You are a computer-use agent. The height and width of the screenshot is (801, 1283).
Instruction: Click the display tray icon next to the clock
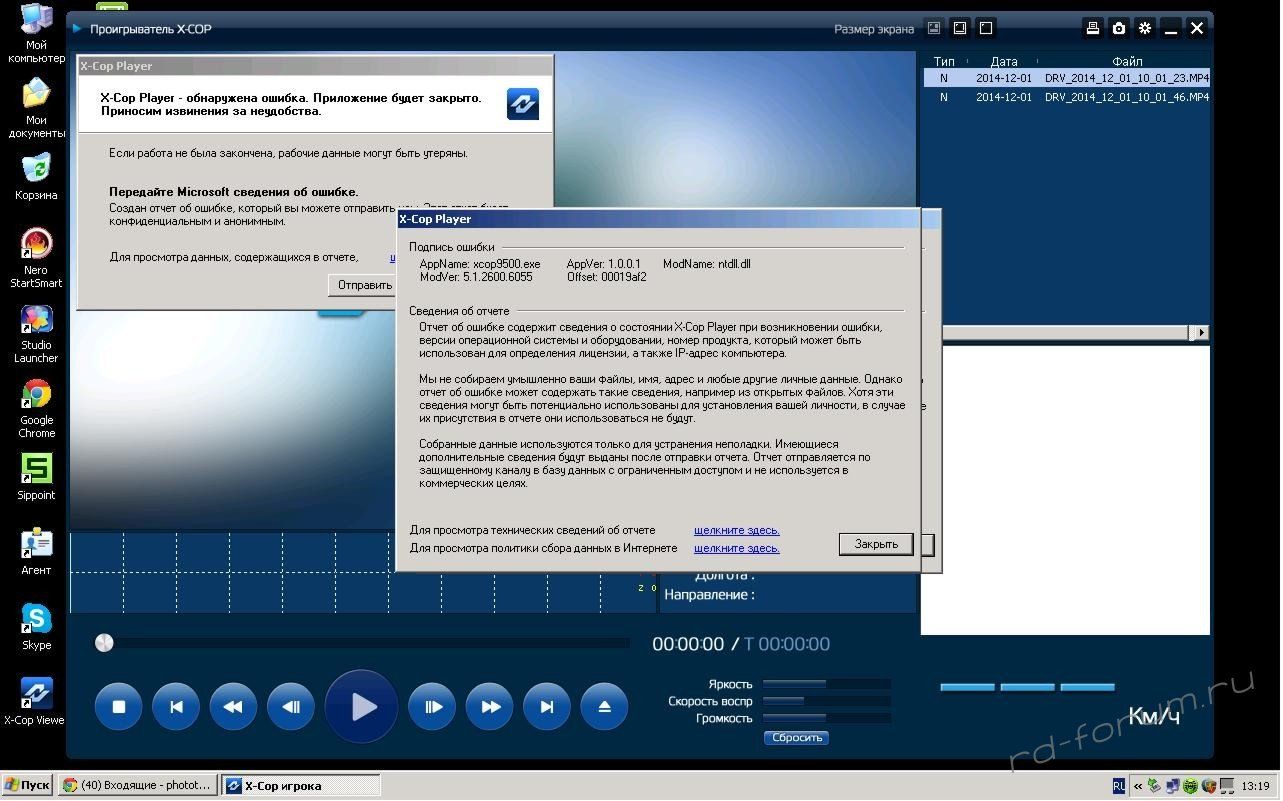[1225, 786]
